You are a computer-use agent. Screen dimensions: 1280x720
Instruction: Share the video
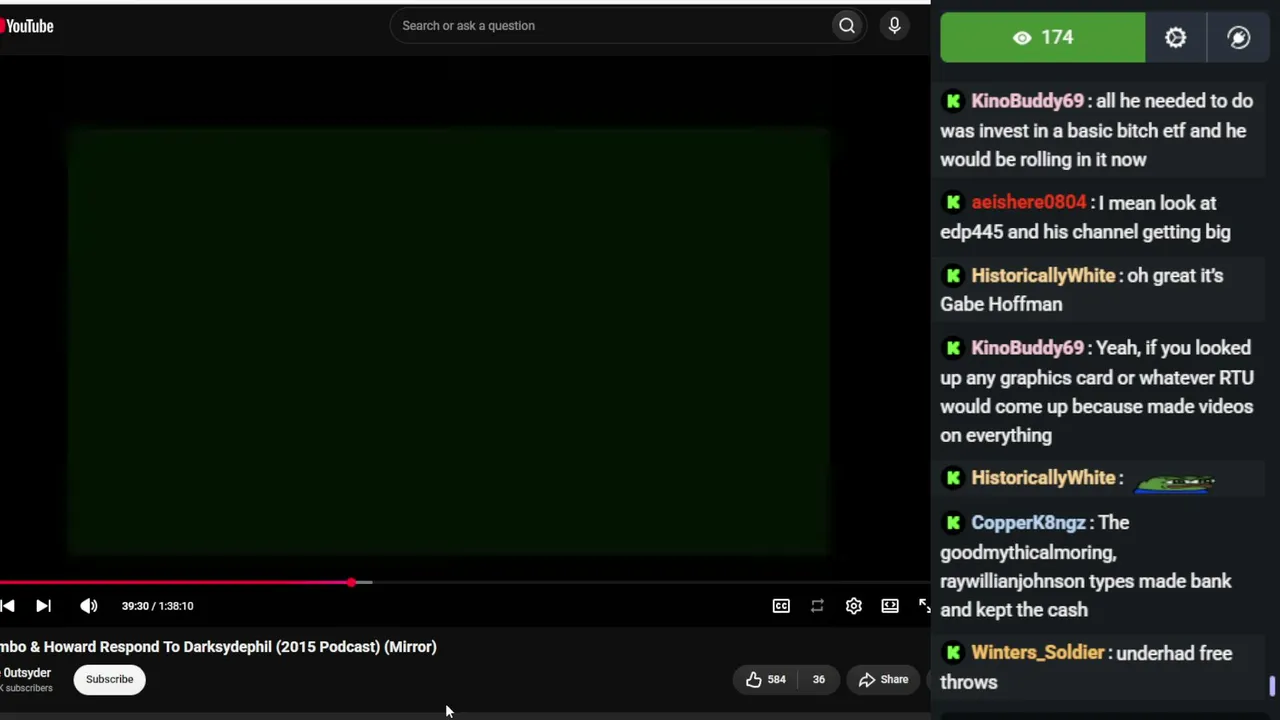(883, 680)
